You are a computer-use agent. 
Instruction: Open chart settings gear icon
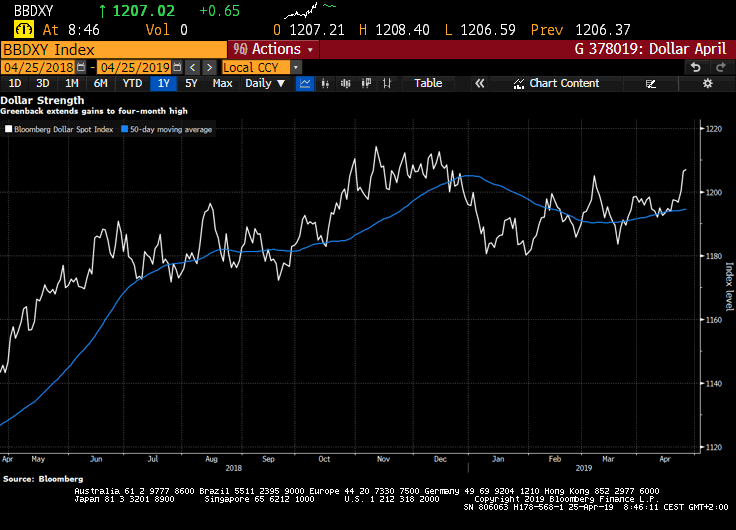[x=707, y=84]
